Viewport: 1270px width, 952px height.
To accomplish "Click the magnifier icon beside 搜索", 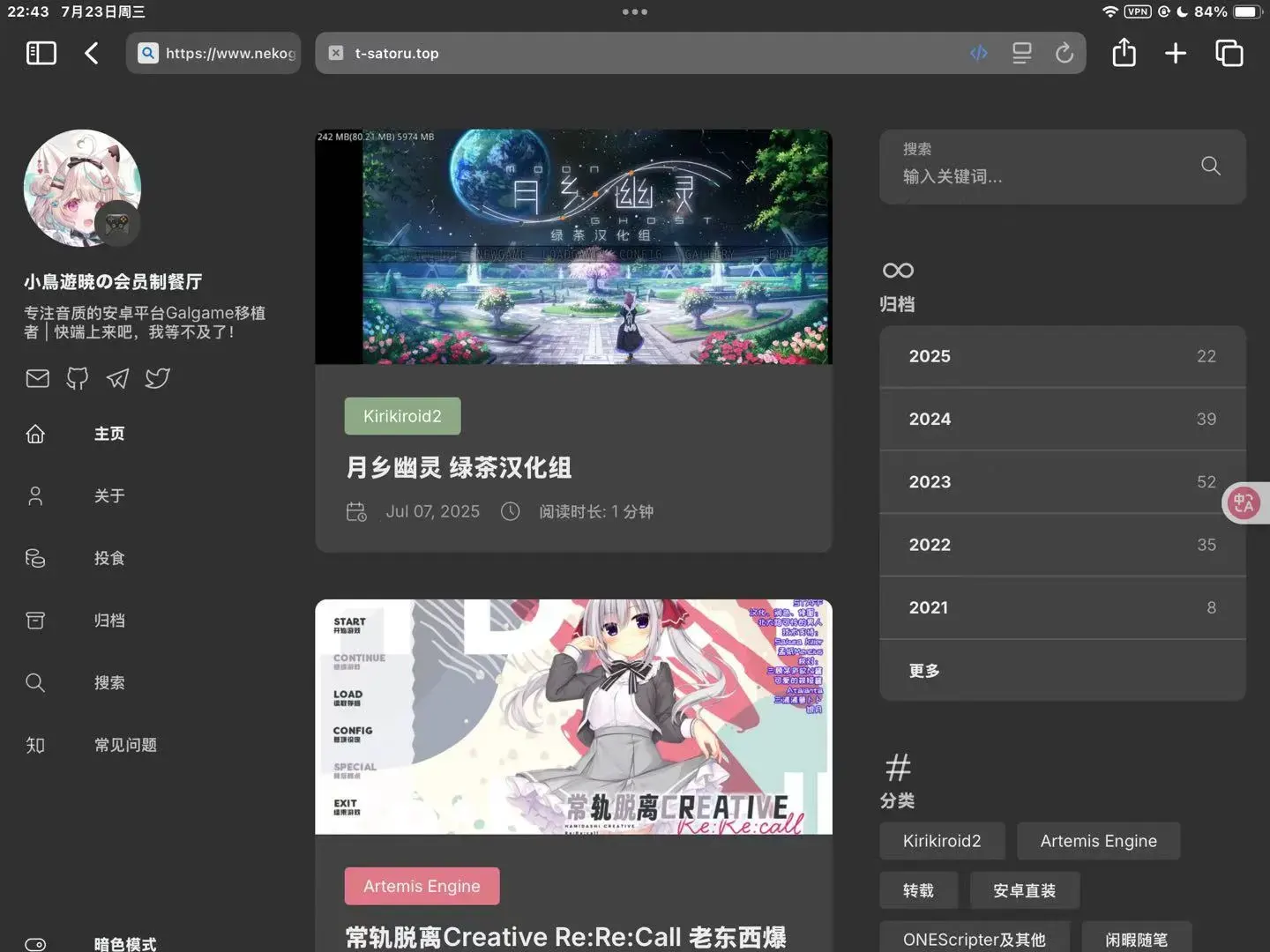I will coord(35,682).
